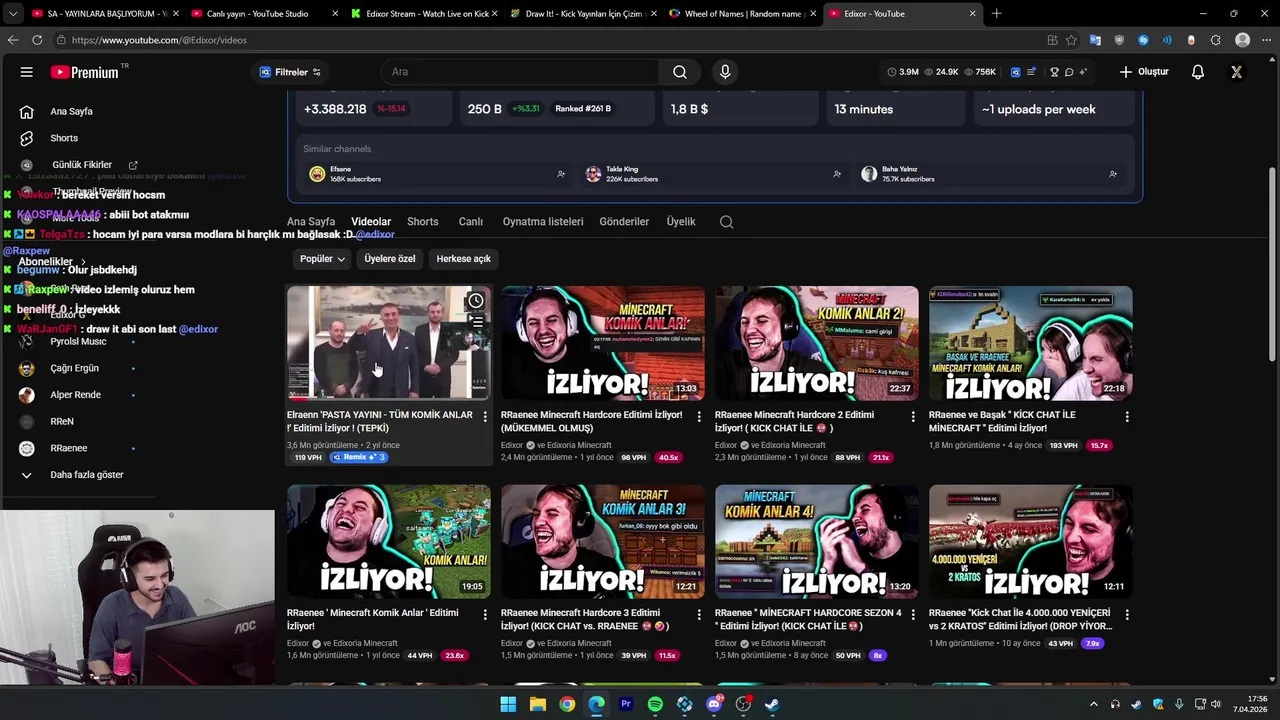Expand Daha fazla göster in sidebar
Viewport: 1280px width, 720px height.
[x=87, y=475]
